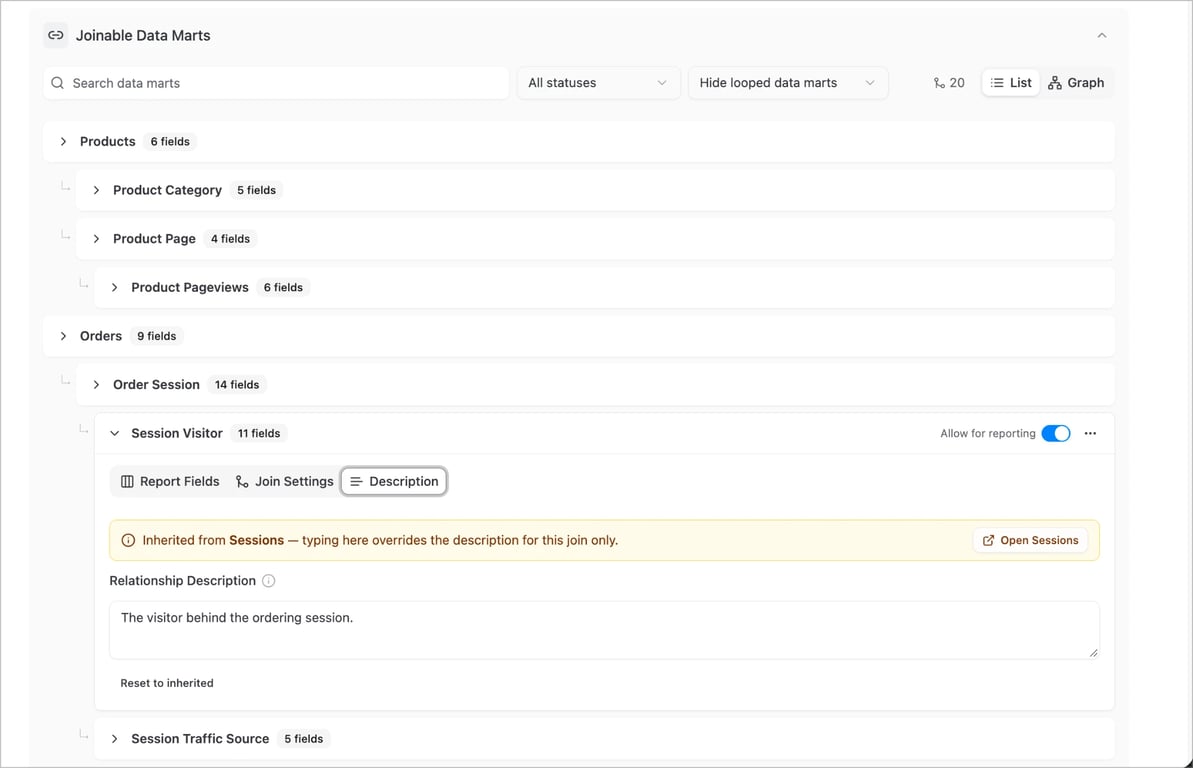Viewport: 1193px width, 768px height.
Task: Click the Relationship Description info icon
Action: coord(269,581)
